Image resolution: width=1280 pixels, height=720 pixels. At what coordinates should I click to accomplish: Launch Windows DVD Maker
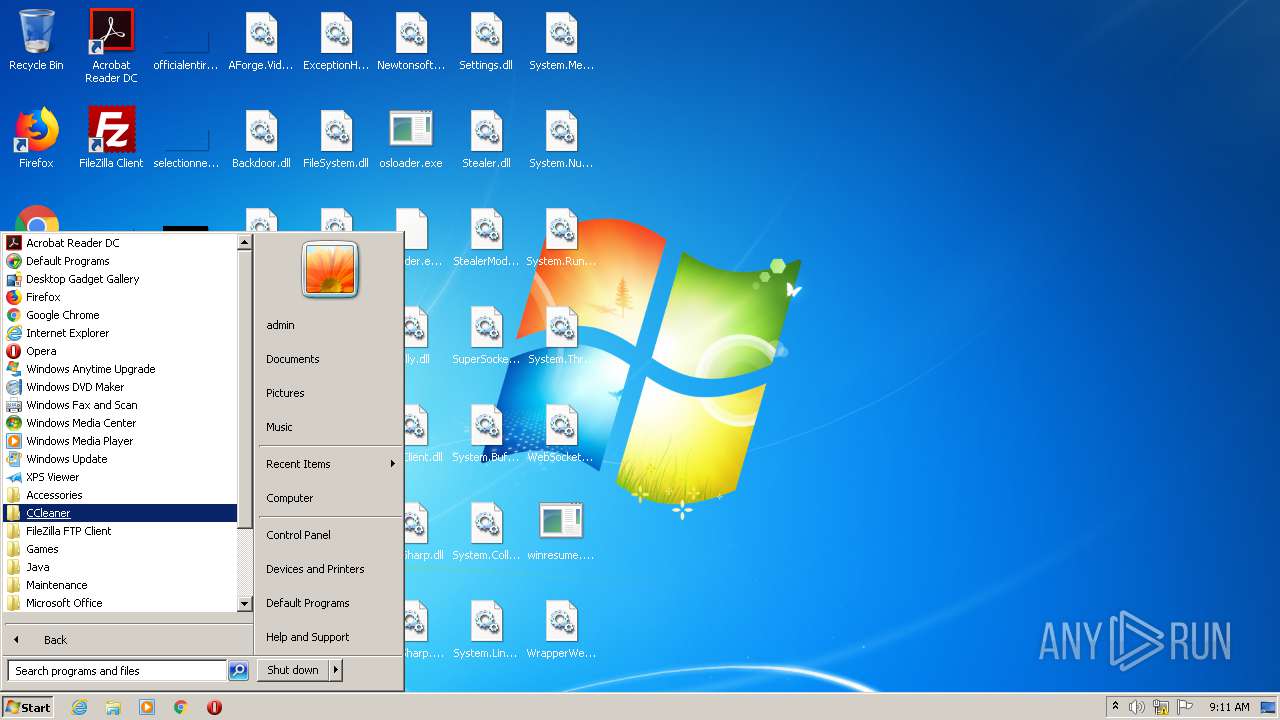[x=121, y=387]
